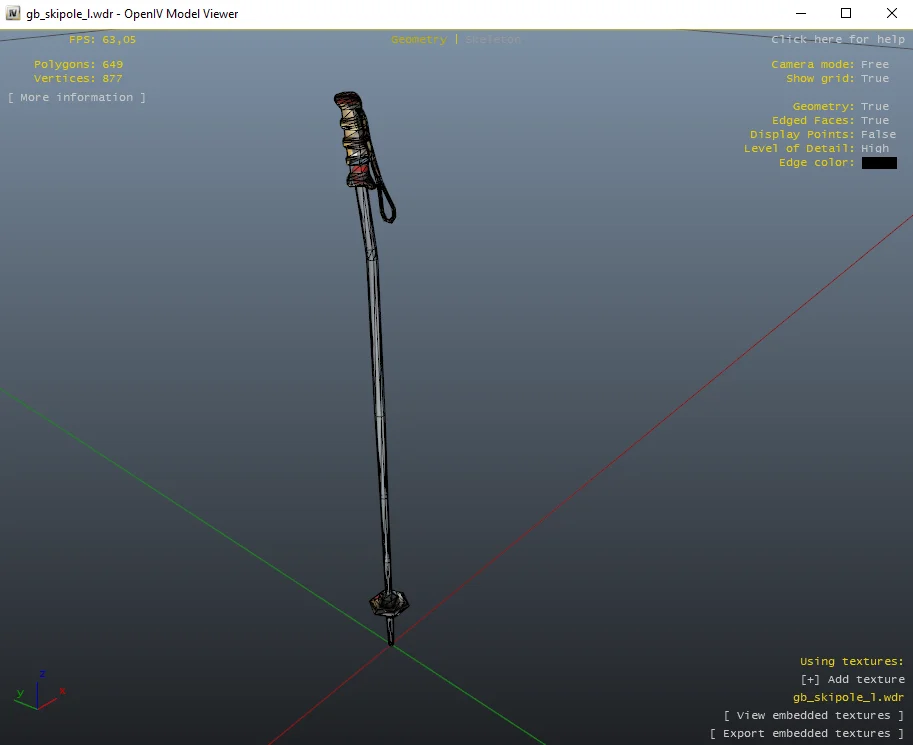This screenshot has width=913, height=745.
Task: Click the XYZ axis gizmo
Action: click(39, 691)
